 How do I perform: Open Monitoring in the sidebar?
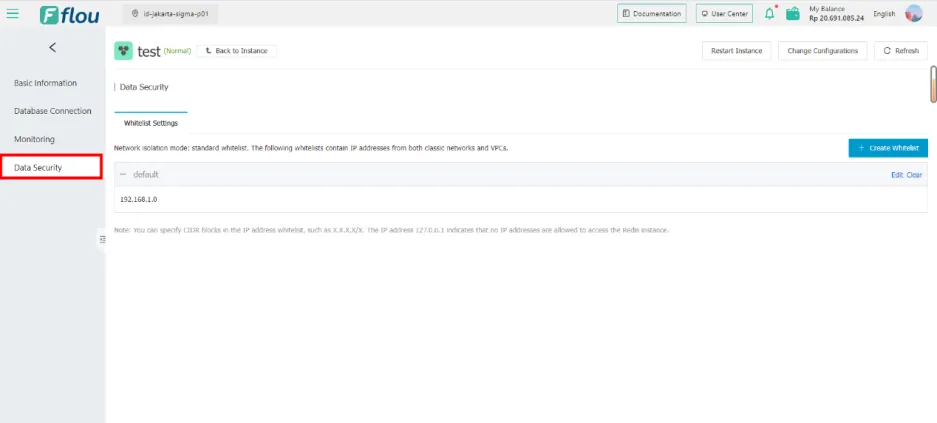(35, 139)
